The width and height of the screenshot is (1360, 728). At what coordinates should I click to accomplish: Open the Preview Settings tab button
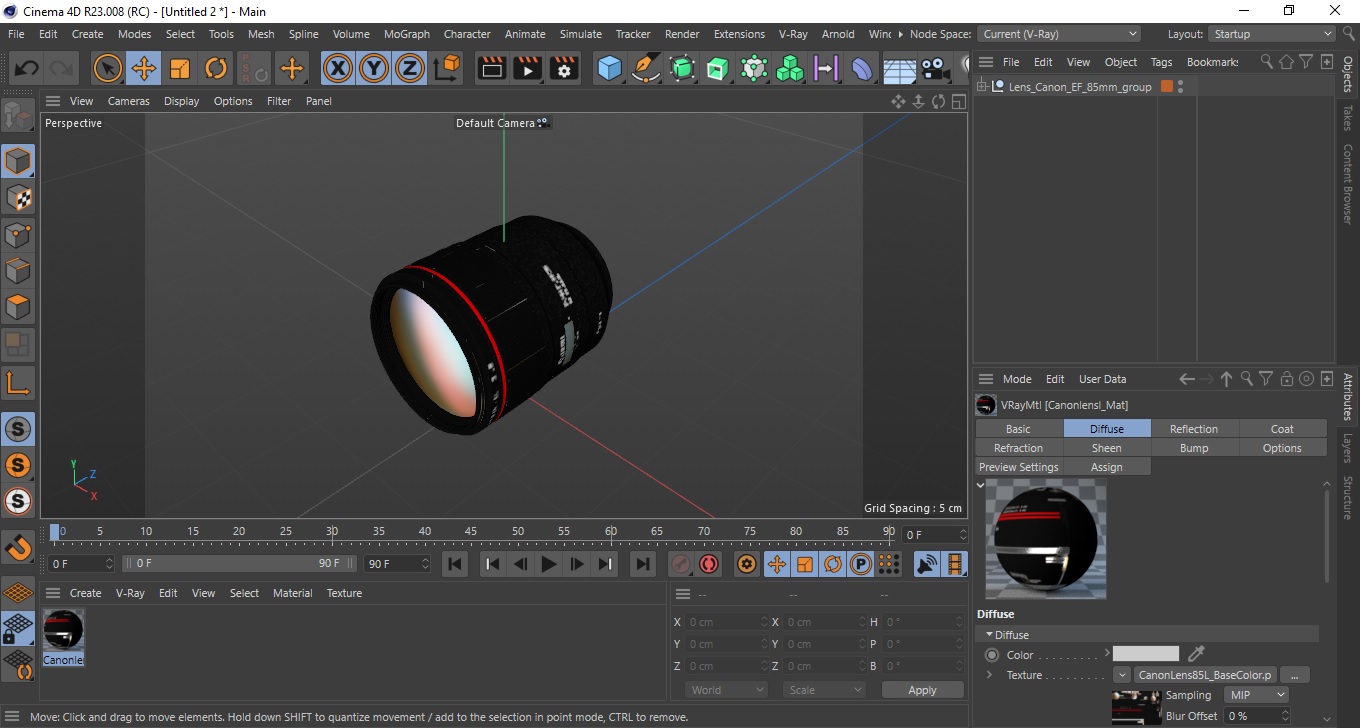[x=1018, y=467]
